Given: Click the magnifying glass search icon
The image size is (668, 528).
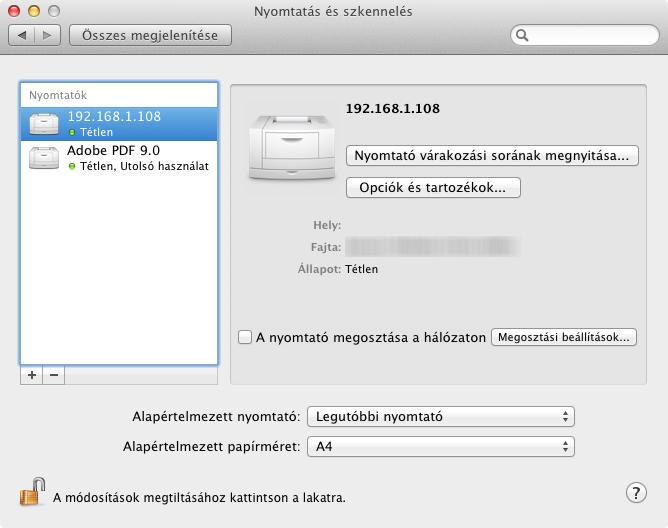Looking at the screenshot, I should [x=522, y=35].
